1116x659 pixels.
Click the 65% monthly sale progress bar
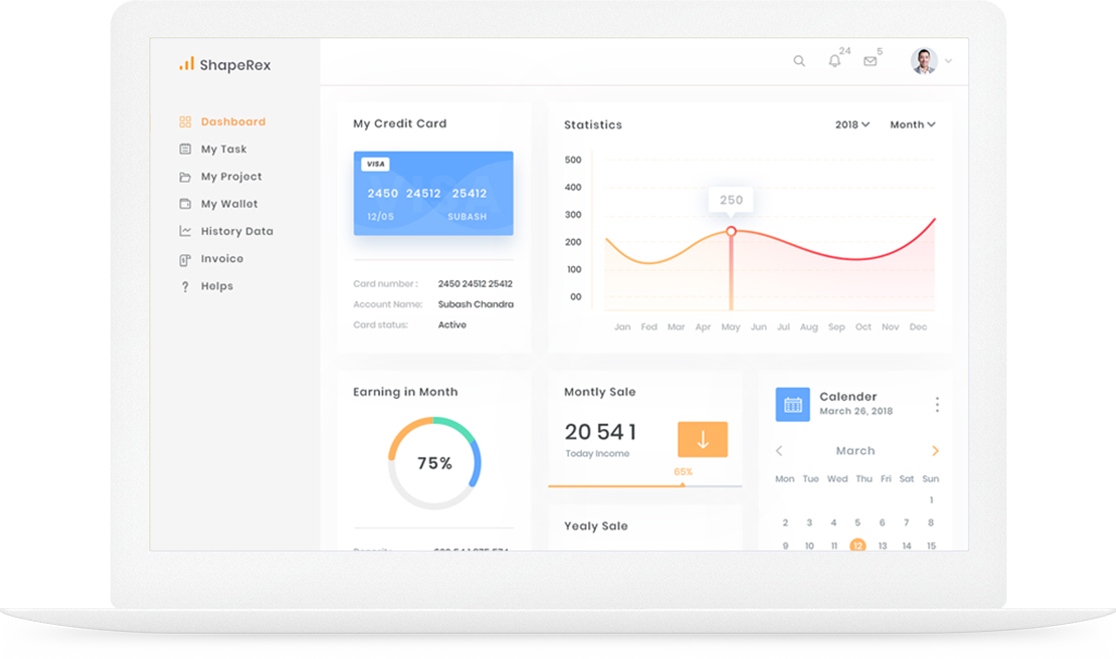coord(645,486)
